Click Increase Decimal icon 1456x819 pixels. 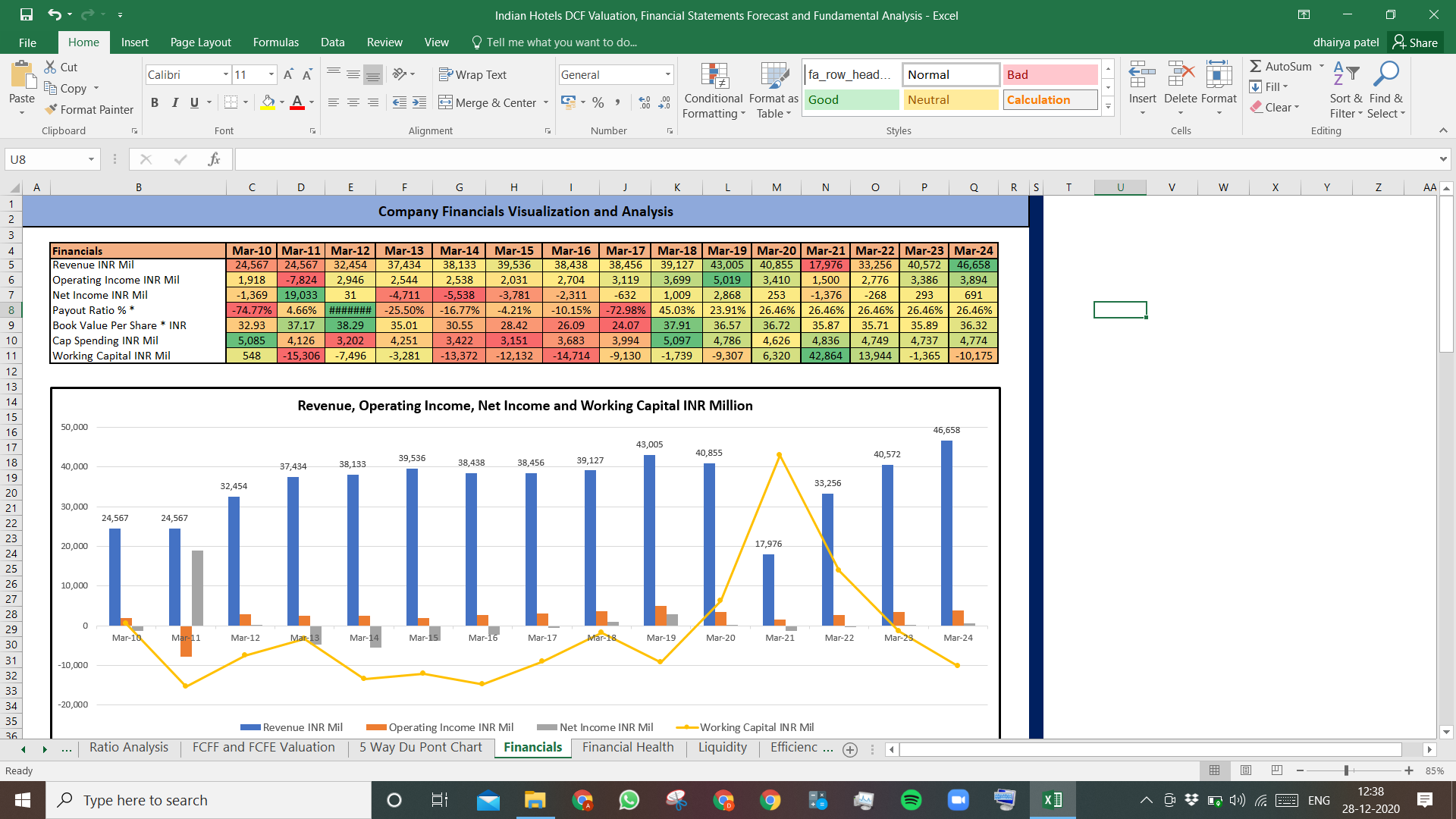click(x=645, y=102)
